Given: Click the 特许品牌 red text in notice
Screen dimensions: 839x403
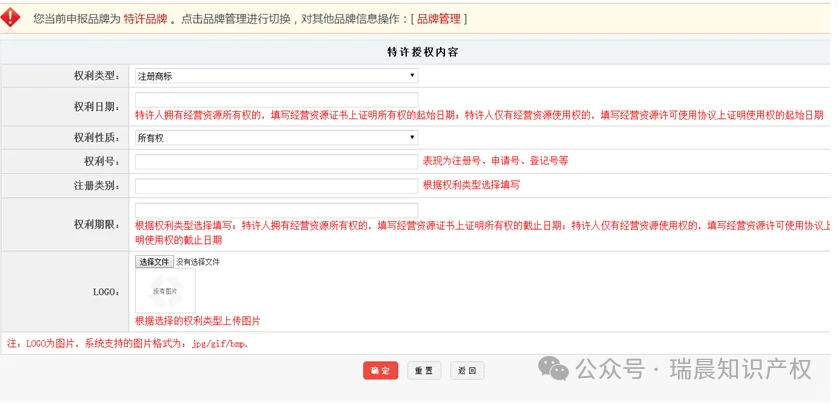Looking at the screenshot, I should coord(146,19).
